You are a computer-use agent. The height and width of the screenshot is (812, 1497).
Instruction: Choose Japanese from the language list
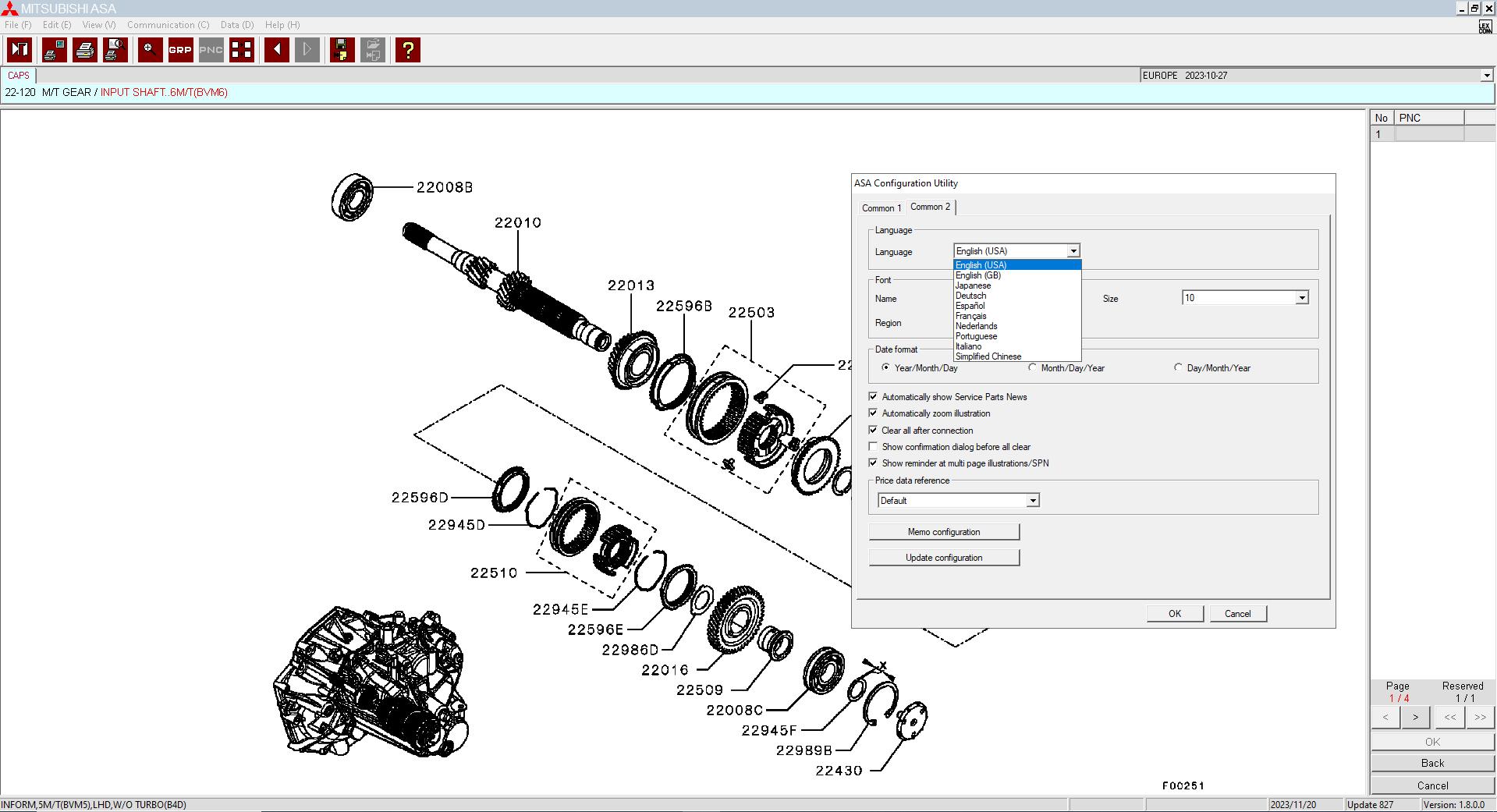click(1017, 285)
